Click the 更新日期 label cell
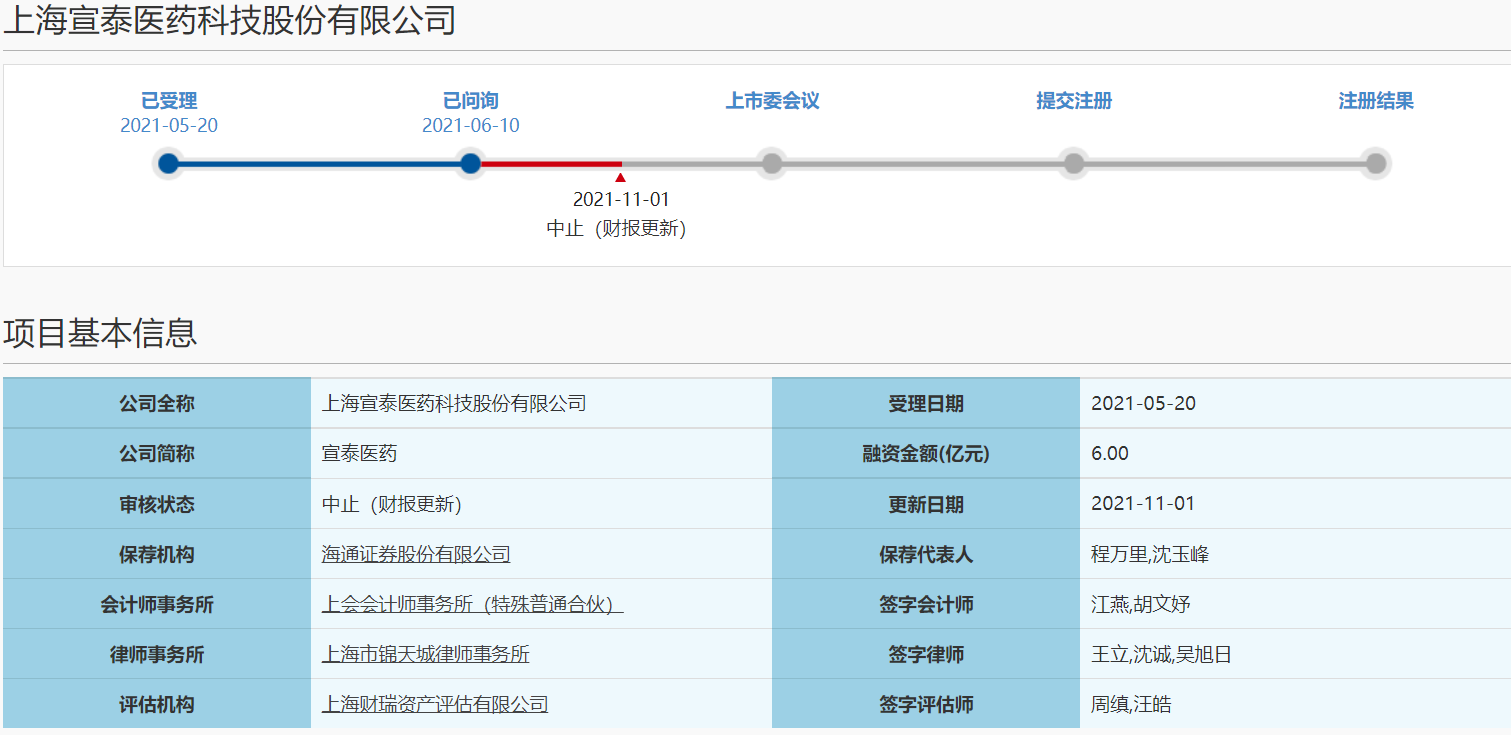 coord(926,504)
